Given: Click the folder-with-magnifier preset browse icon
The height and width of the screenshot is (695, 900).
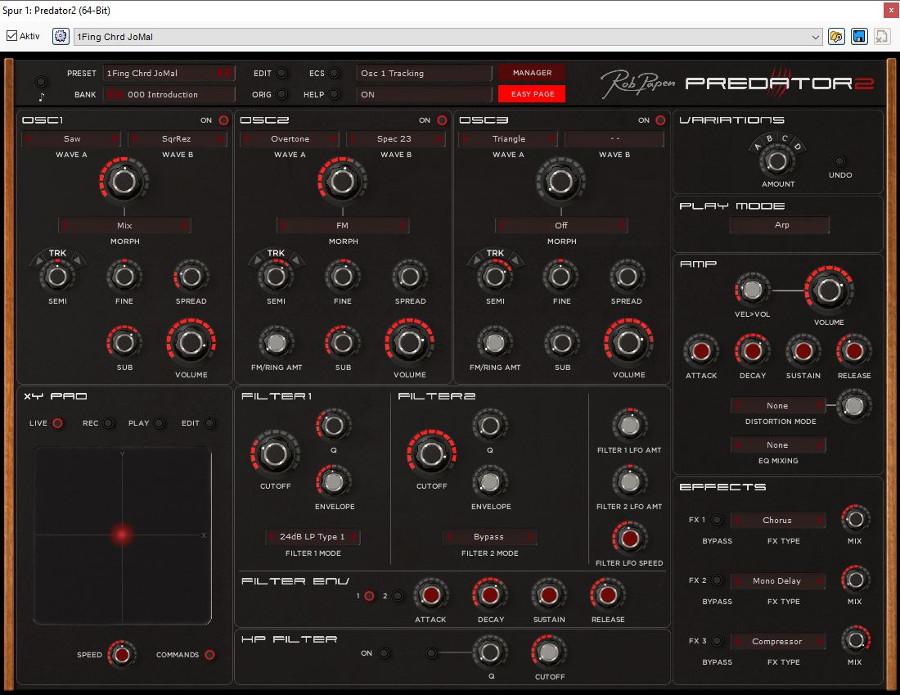Looking at the screenshot, I should click(836, 37).
